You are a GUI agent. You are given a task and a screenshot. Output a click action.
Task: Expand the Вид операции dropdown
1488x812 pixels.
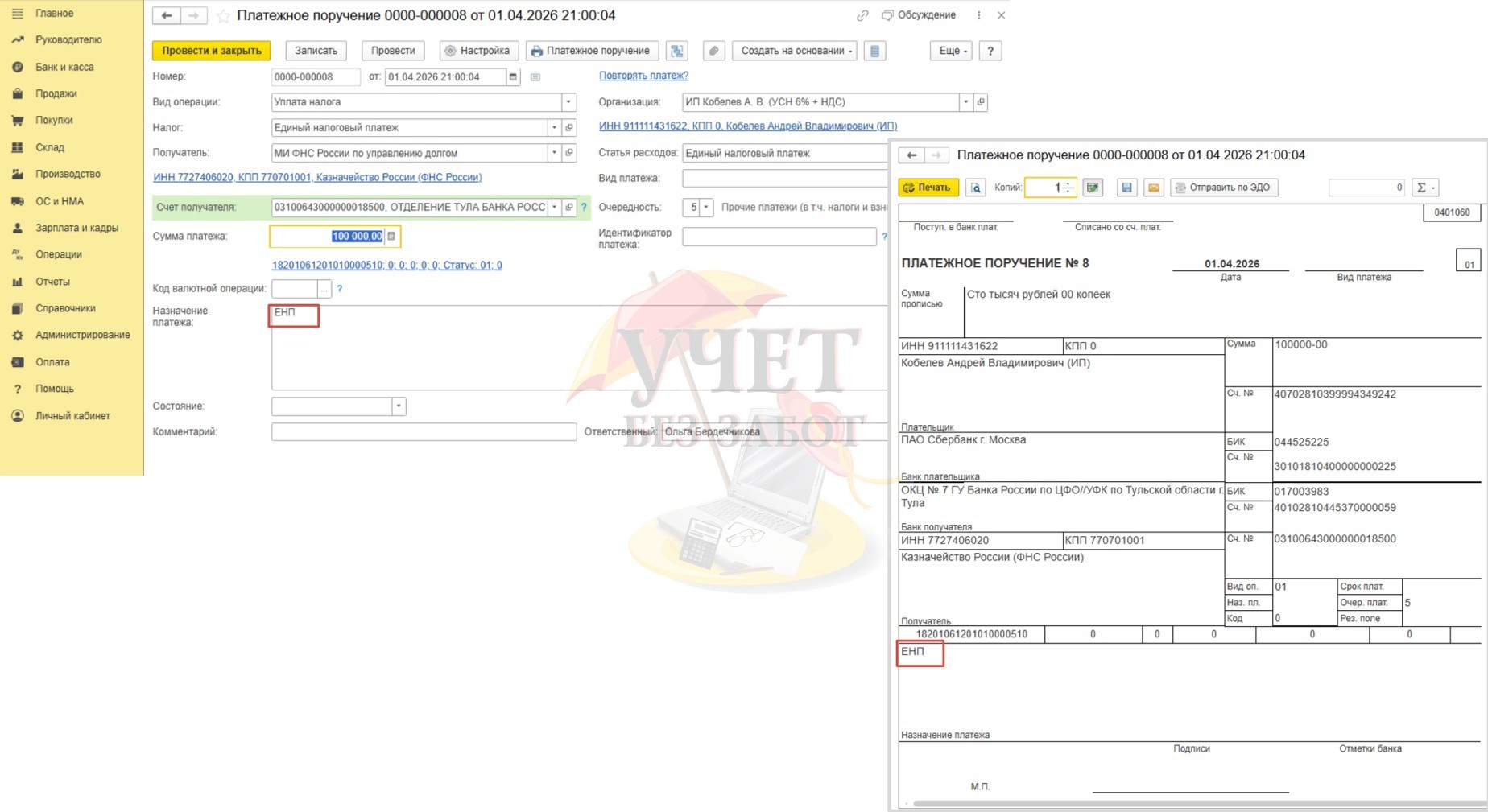coord(568,102)
